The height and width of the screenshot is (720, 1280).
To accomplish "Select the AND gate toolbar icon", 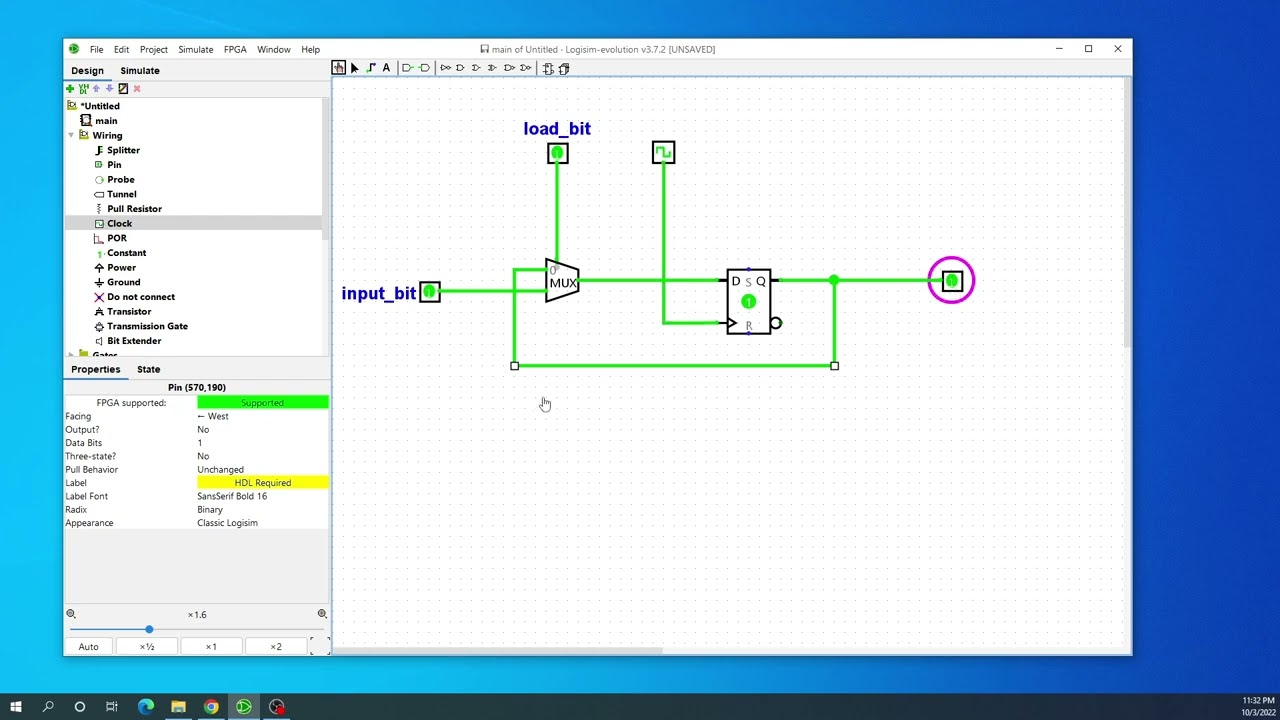I will pyautogui.click(x=460, y=68).
